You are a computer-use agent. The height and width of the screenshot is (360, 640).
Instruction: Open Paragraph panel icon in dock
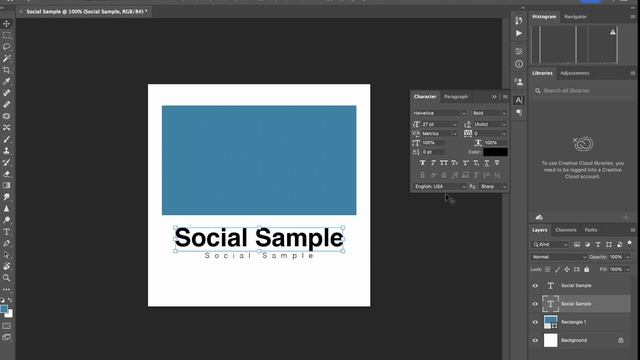519,112
